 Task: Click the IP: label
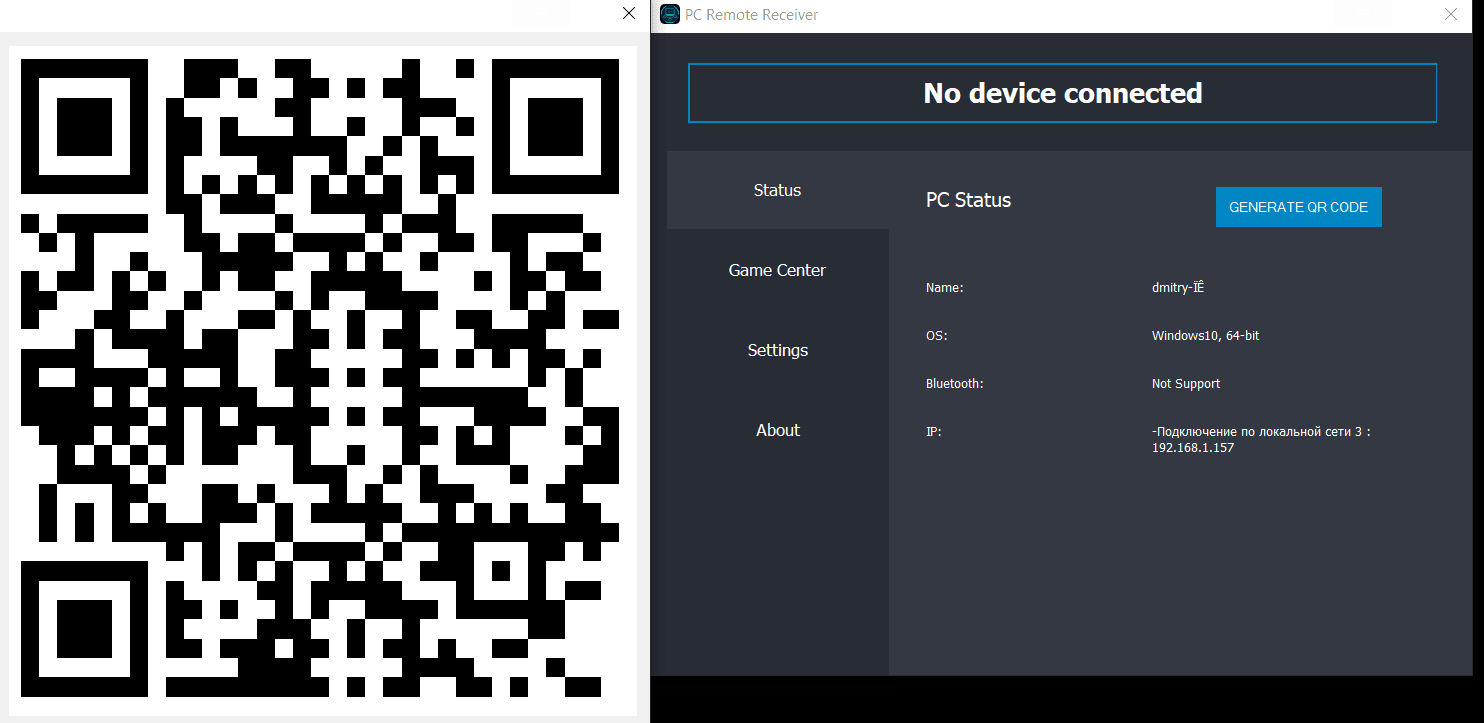point(934,432)
